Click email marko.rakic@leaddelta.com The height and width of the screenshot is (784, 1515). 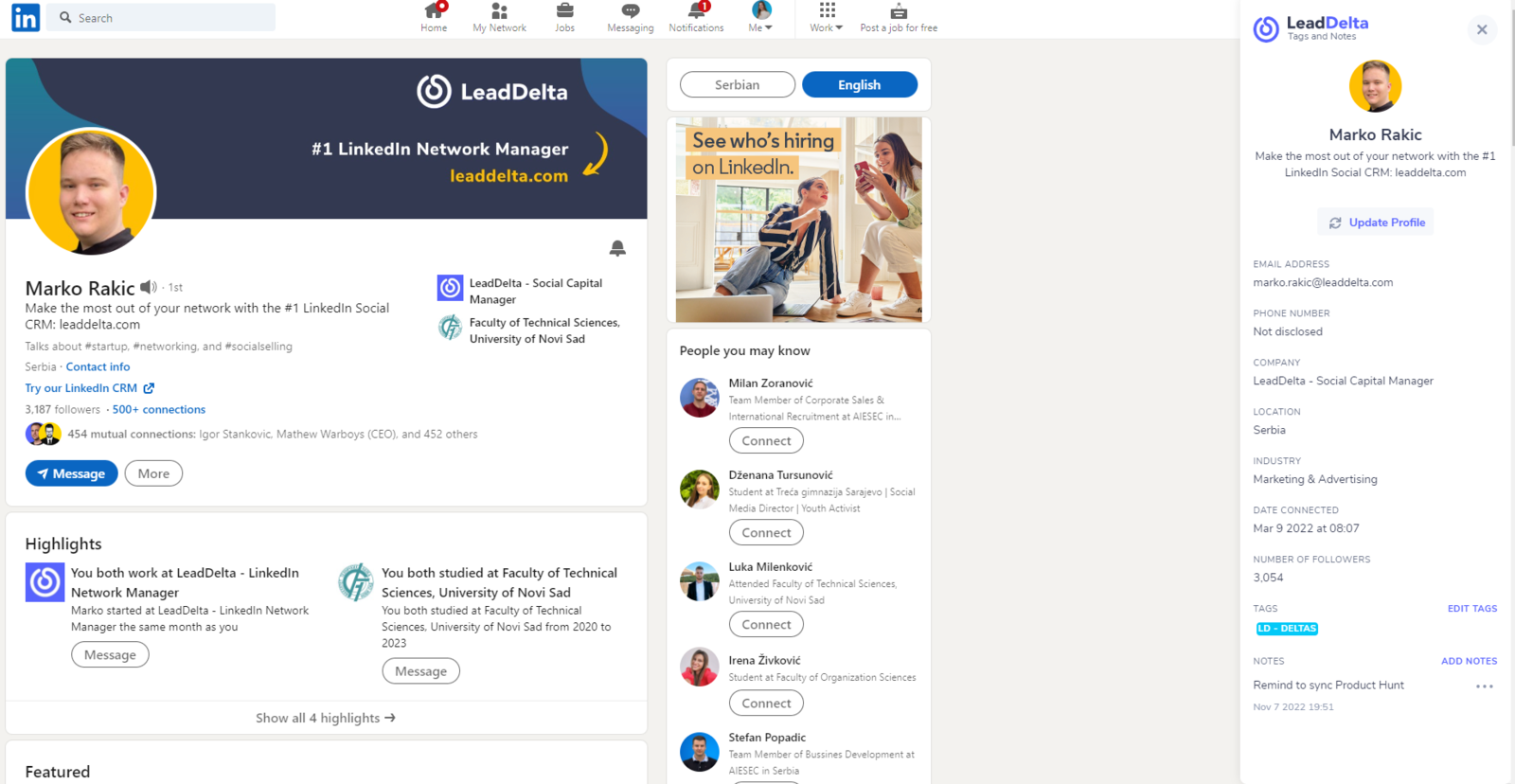[1323, 282]
